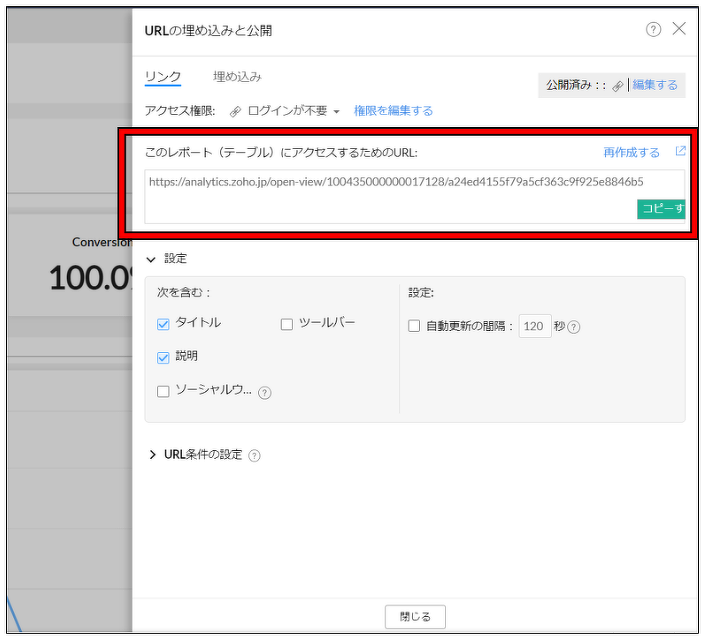
Task: Click help icon beside URL条件の設定
Action: (254, 455)
